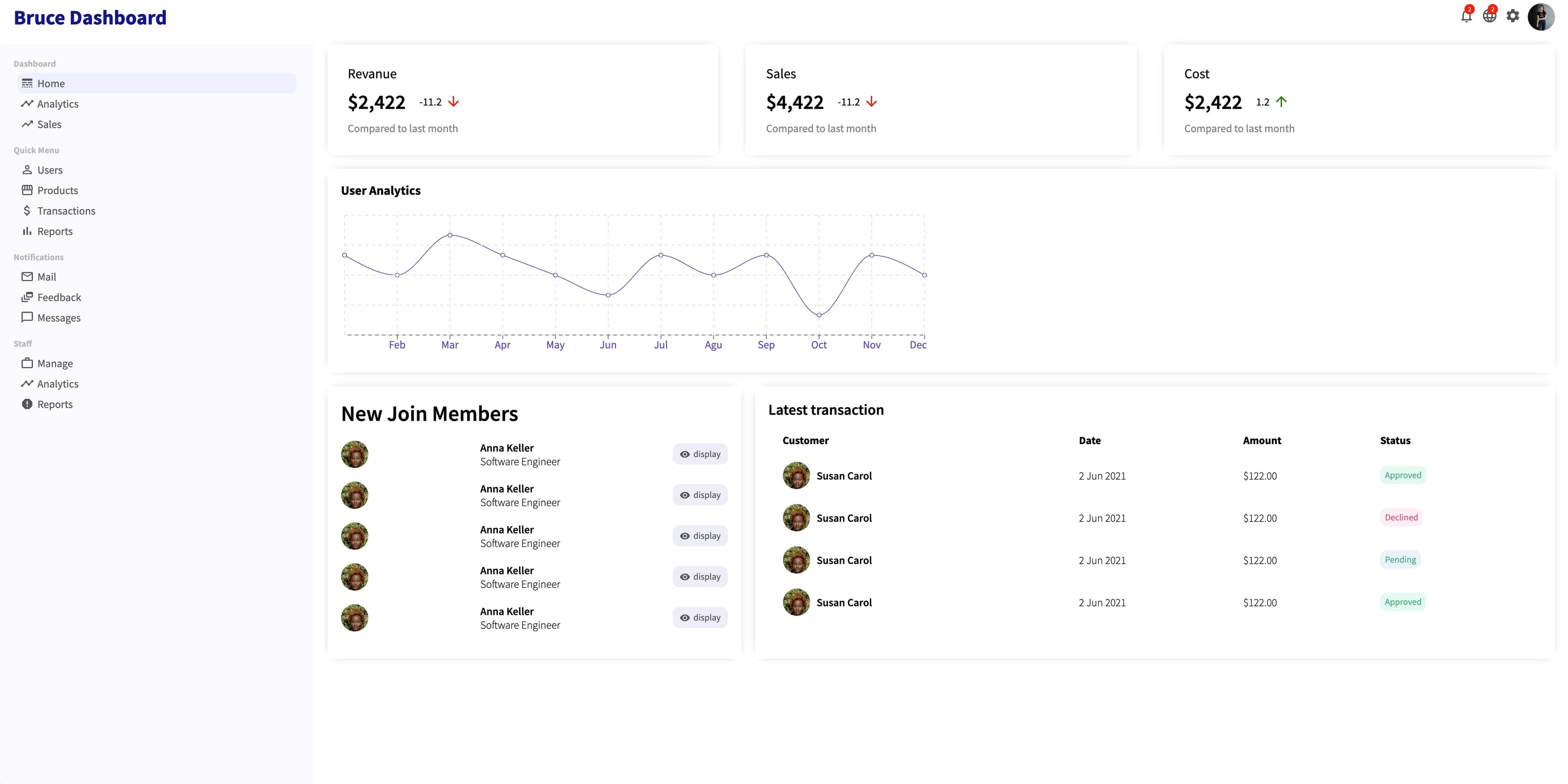The height and width of the screenshot is (784, 1568).
Task: Click the Users person icon
Action: click(x=27, y=170)
